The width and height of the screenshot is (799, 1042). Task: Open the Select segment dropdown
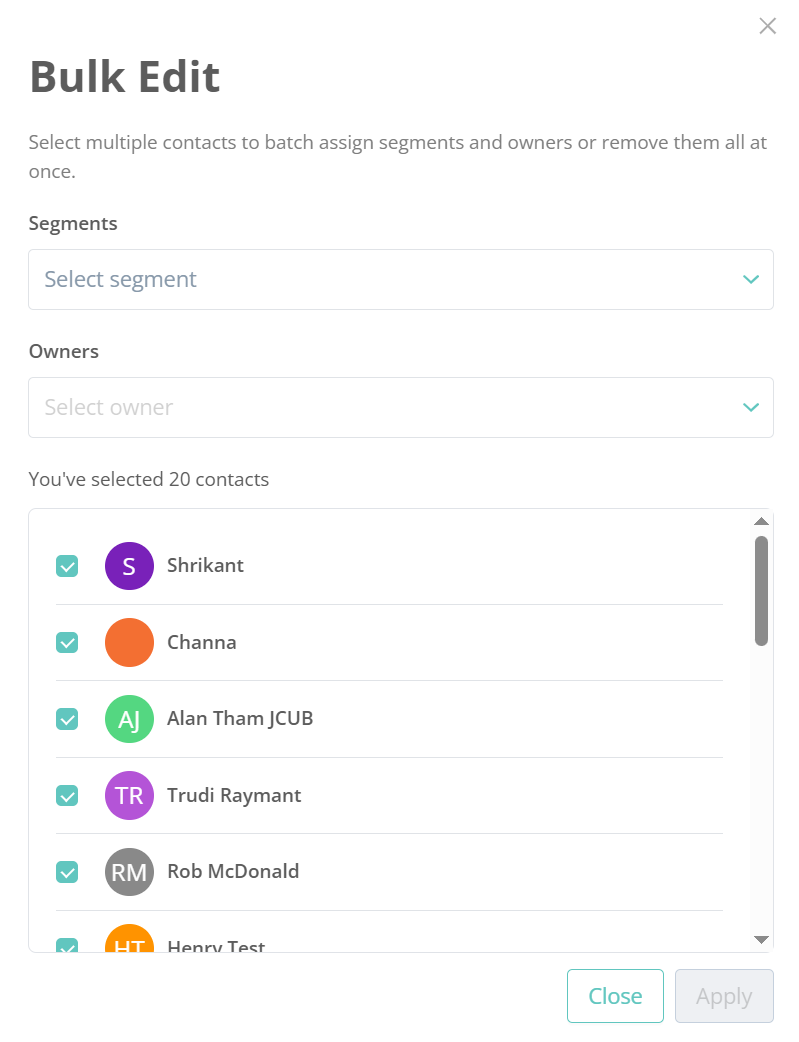pos(400,279)
